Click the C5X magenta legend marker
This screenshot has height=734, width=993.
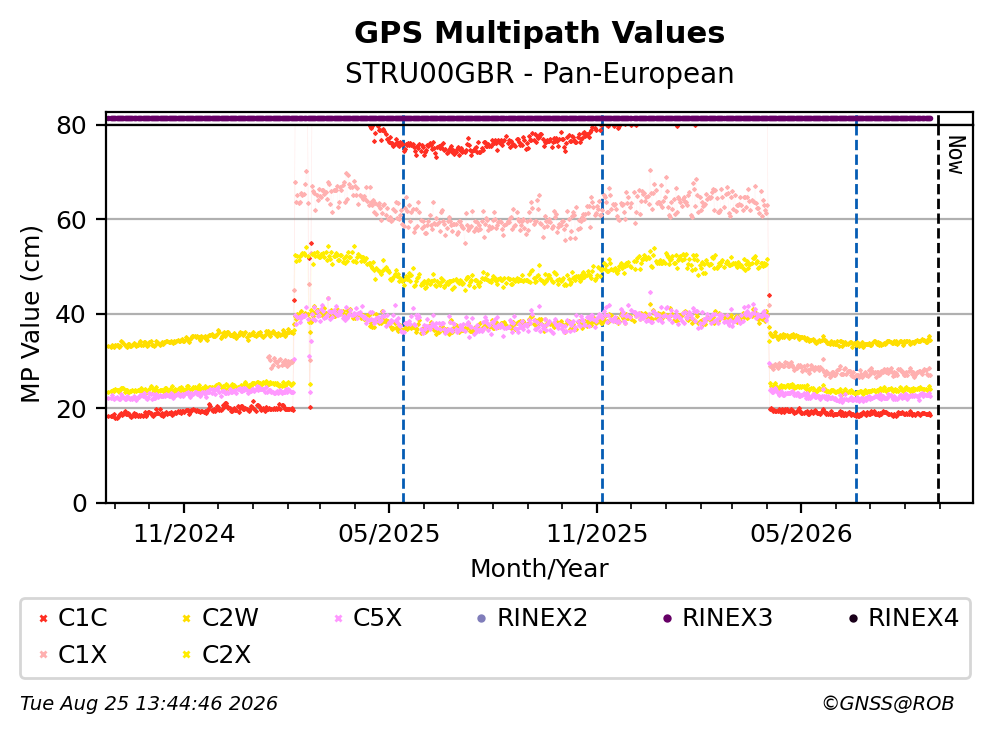pos(338,619)
